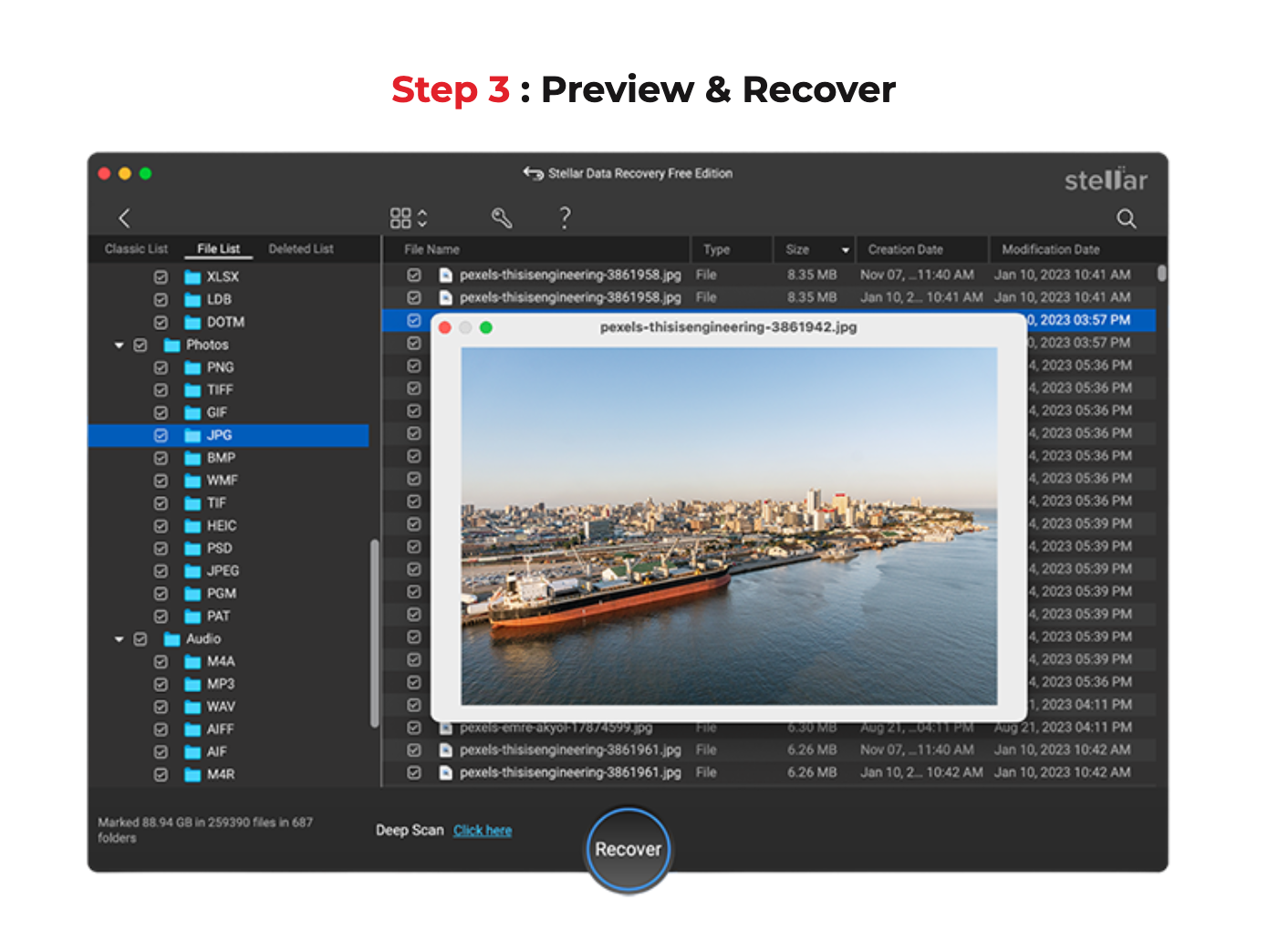Switch to the Deleted List tab
This screenshot has width=1268, height=952.
(301, 249)
